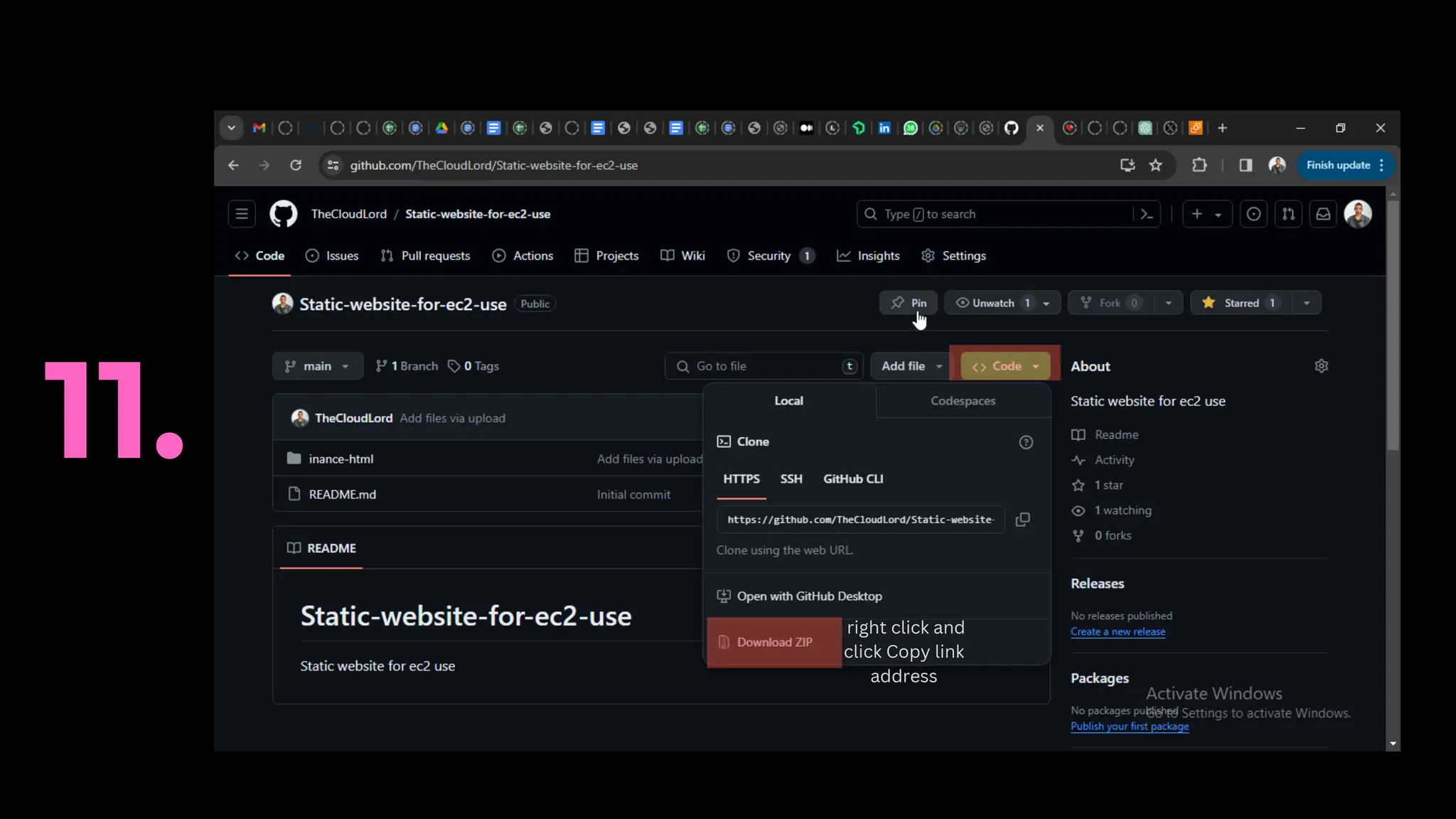This screenshot has width=1456, height=819.
Task: Open the main branch selector dropdown
Action: (x=317, y=366)
